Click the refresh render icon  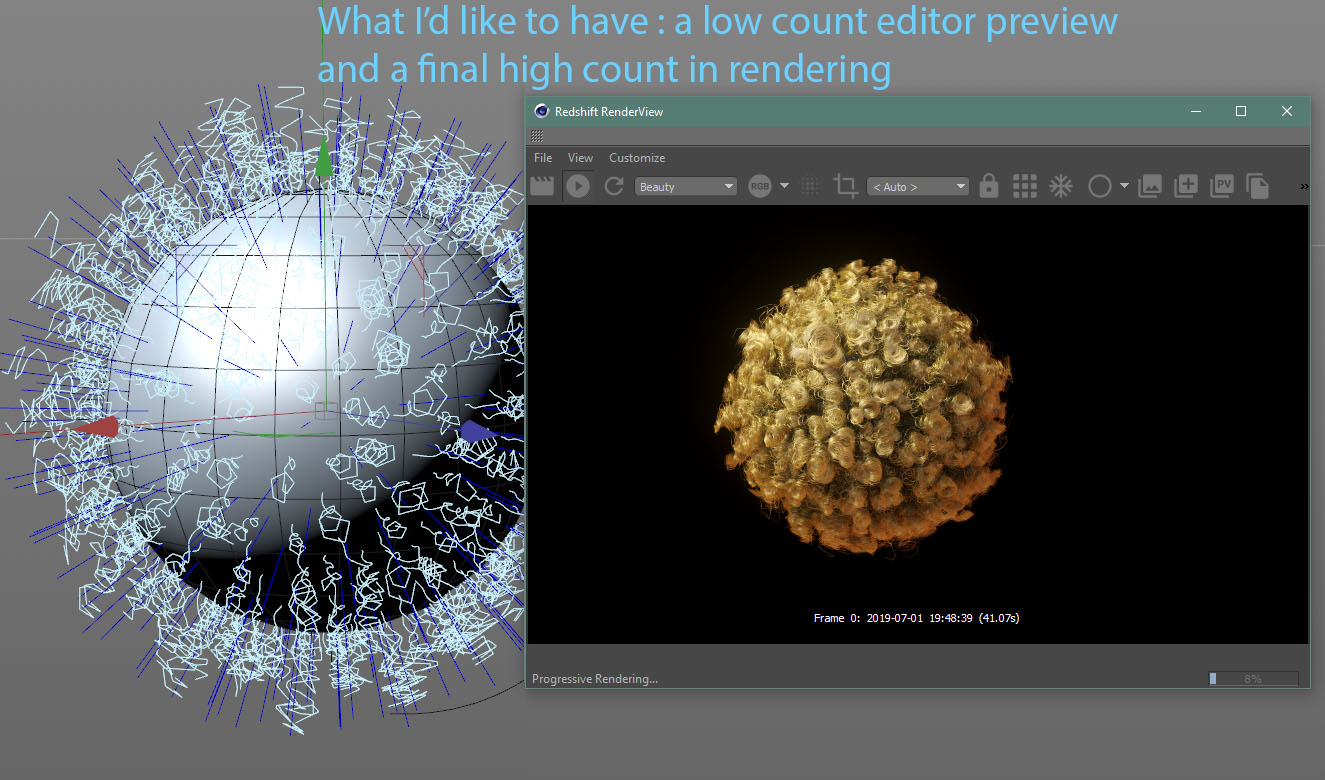(614, 186)
